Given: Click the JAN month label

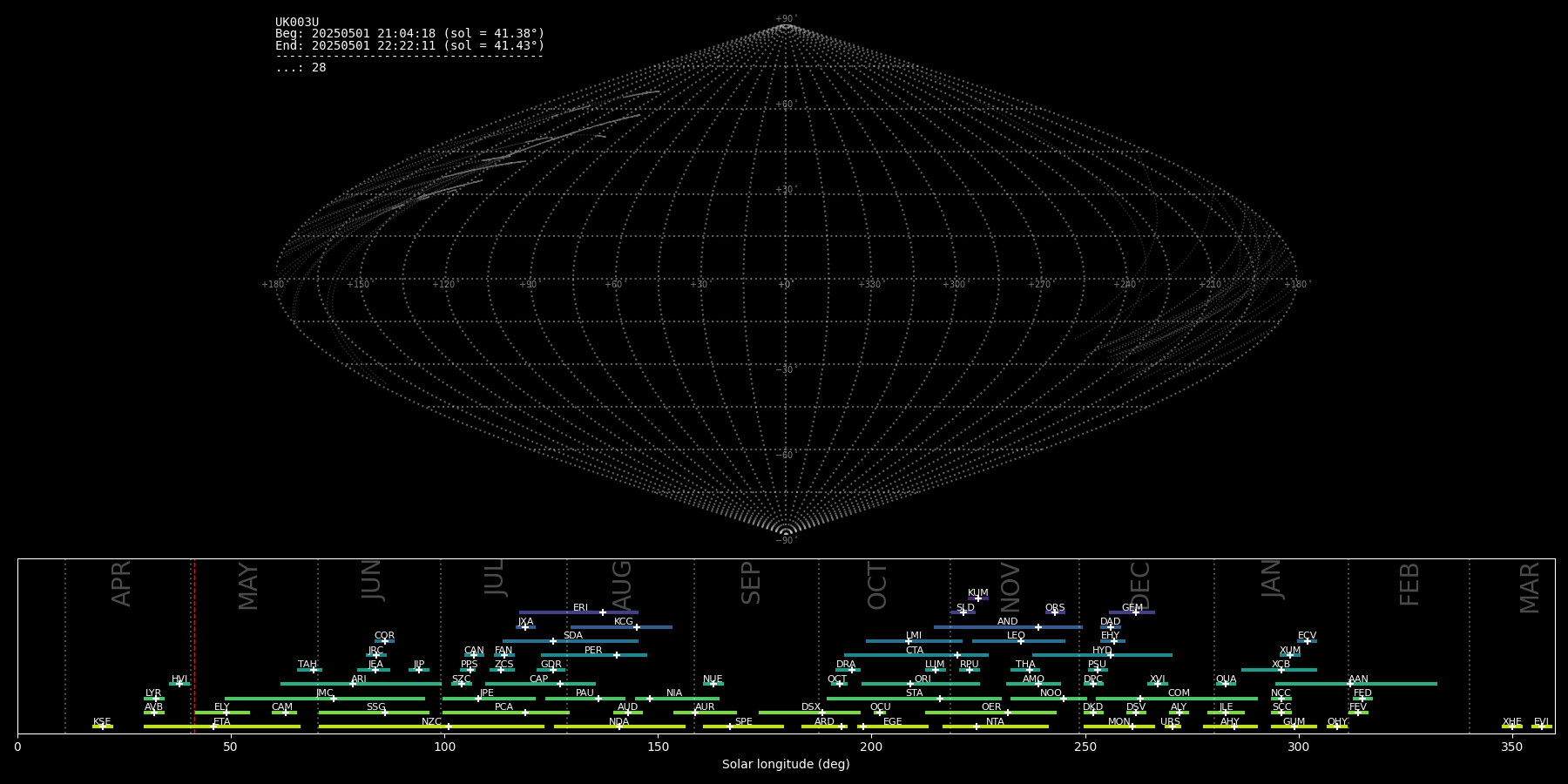Looking at the screenshot, I should click(1272, 579).
